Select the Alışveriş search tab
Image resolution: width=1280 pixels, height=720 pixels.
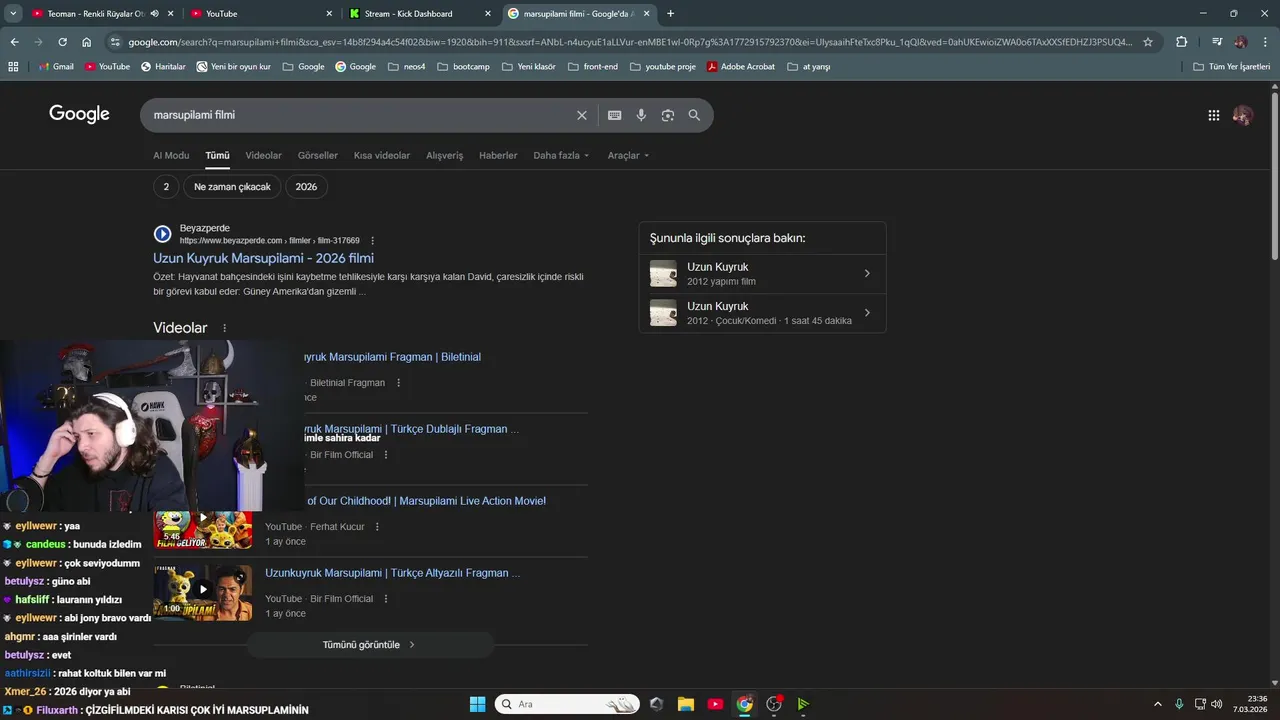445,156
